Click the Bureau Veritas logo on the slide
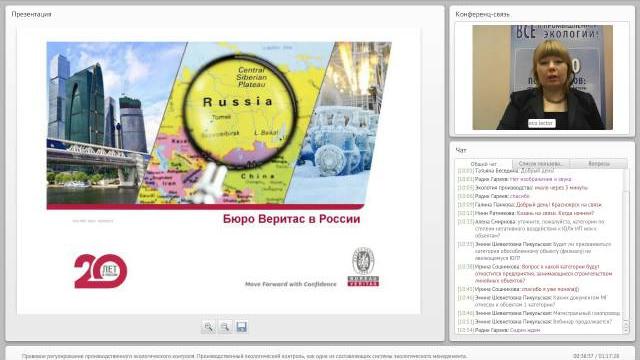The image size is (640, 360). coord(363,267)
